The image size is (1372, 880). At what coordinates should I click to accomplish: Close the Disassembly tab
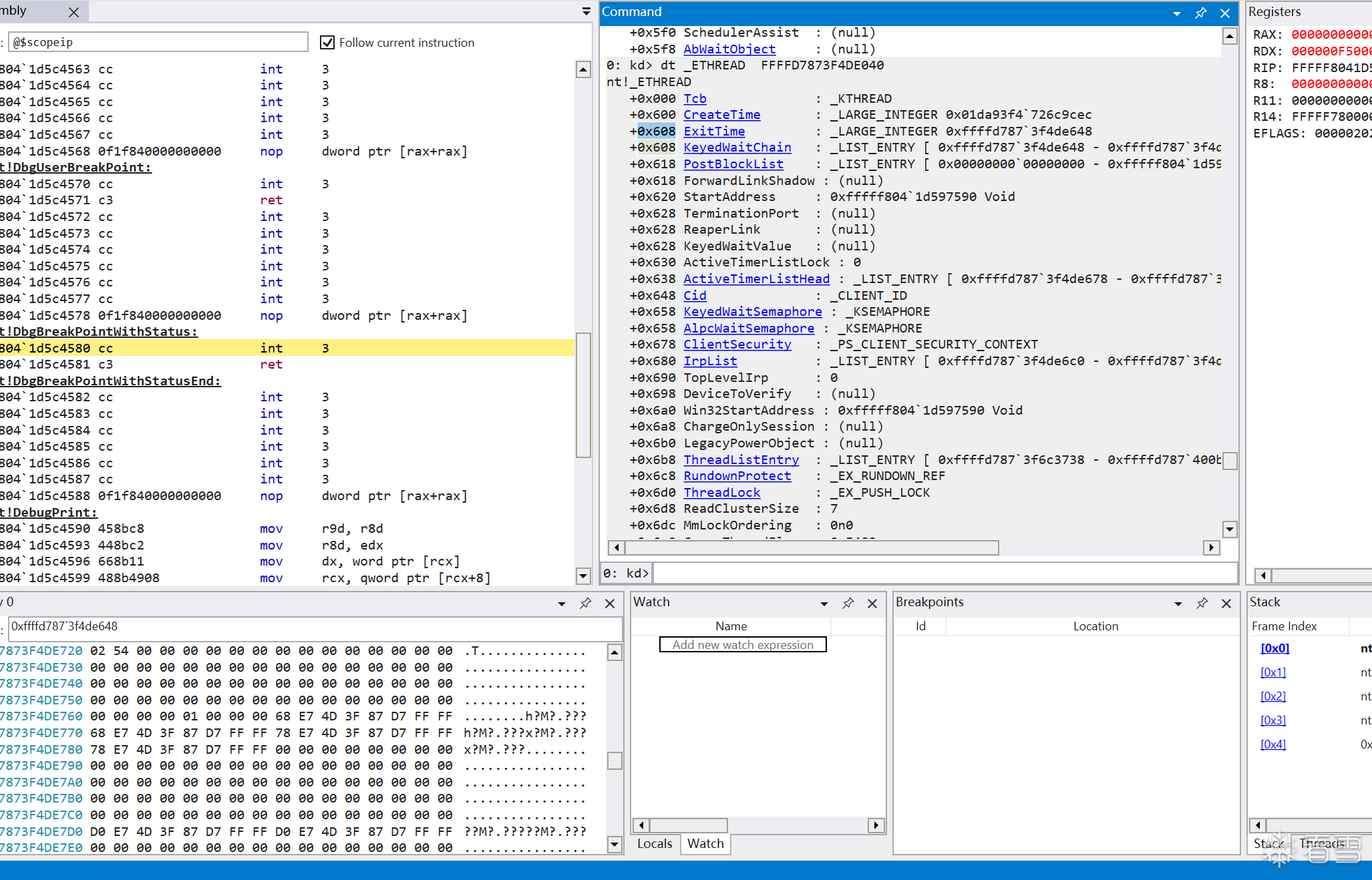coord(74,12)
